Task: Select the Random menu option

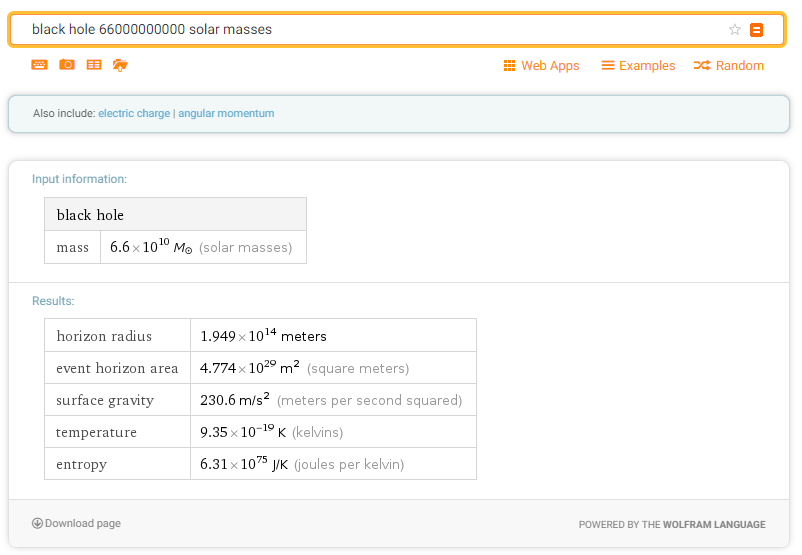Action: click(x=728, y=66)
